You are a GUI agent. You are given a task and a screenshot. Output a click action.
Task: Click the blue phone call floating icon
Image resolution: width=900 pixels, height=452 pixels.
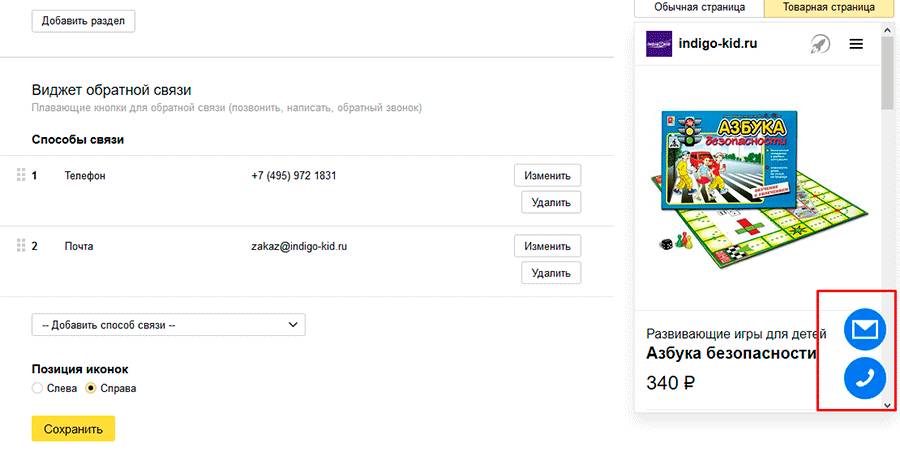coord(865,378)
